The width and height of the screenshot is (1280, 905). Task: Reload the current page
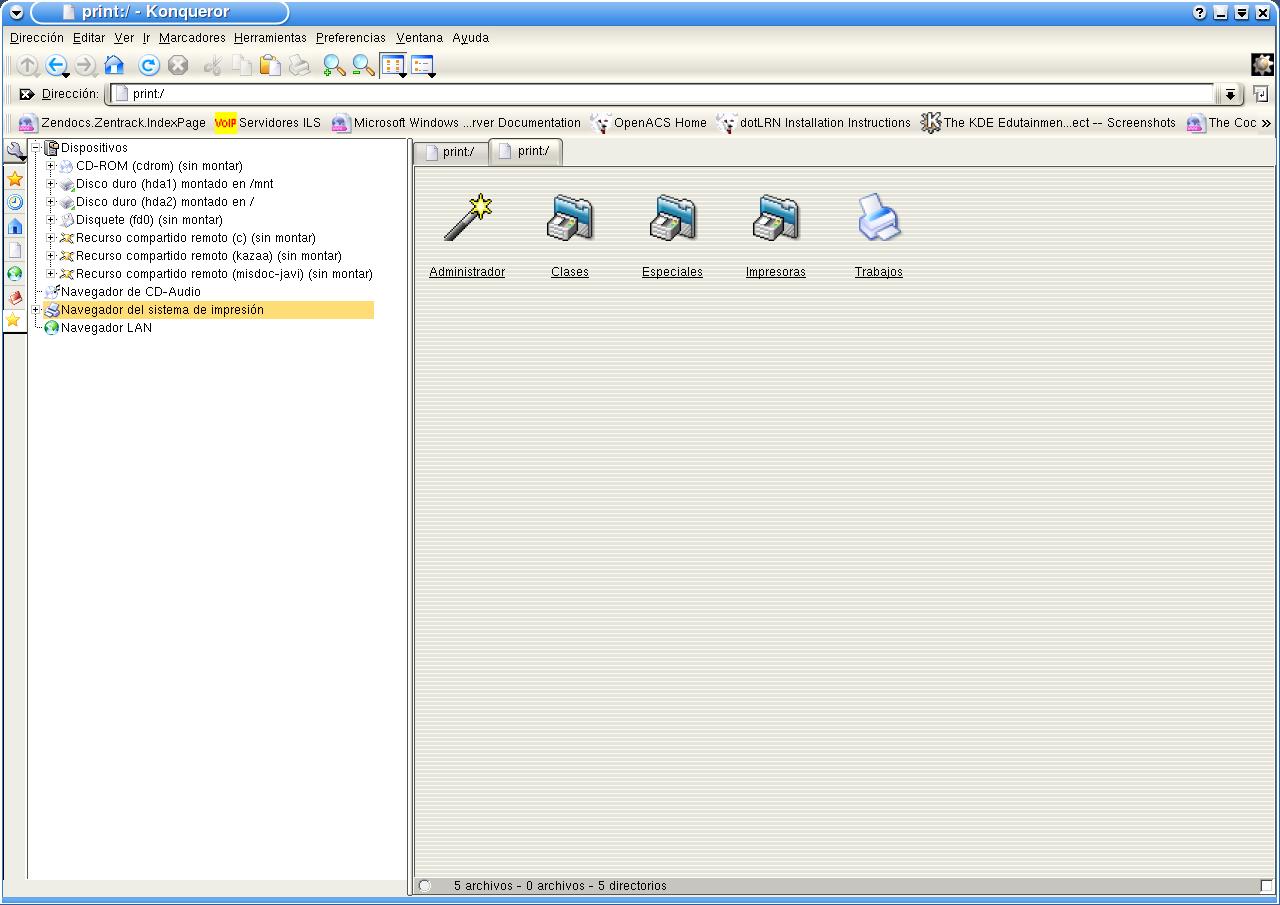pos(149,66)
